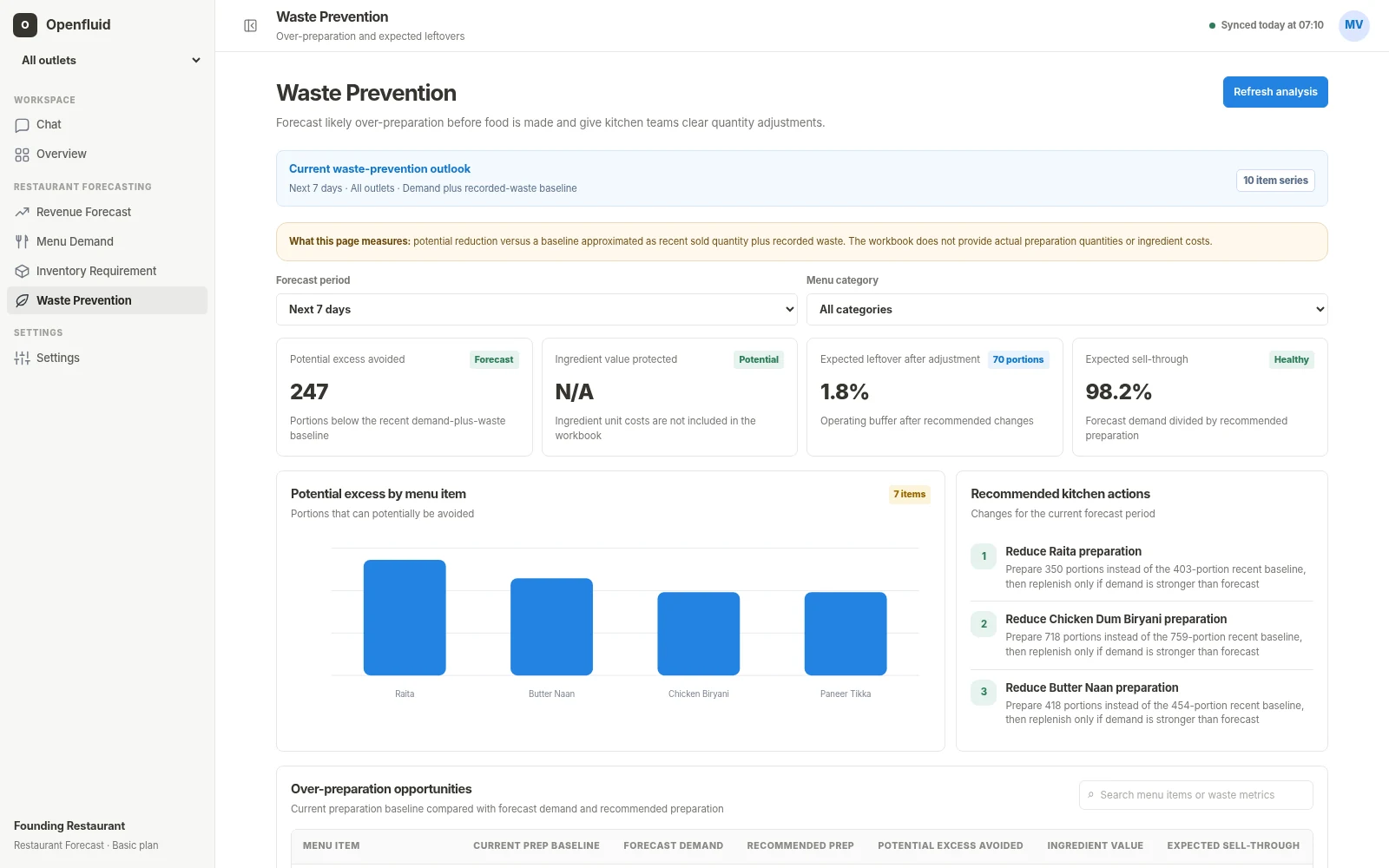Click the Healthy sell-through badge

[x=1291, y=360]
